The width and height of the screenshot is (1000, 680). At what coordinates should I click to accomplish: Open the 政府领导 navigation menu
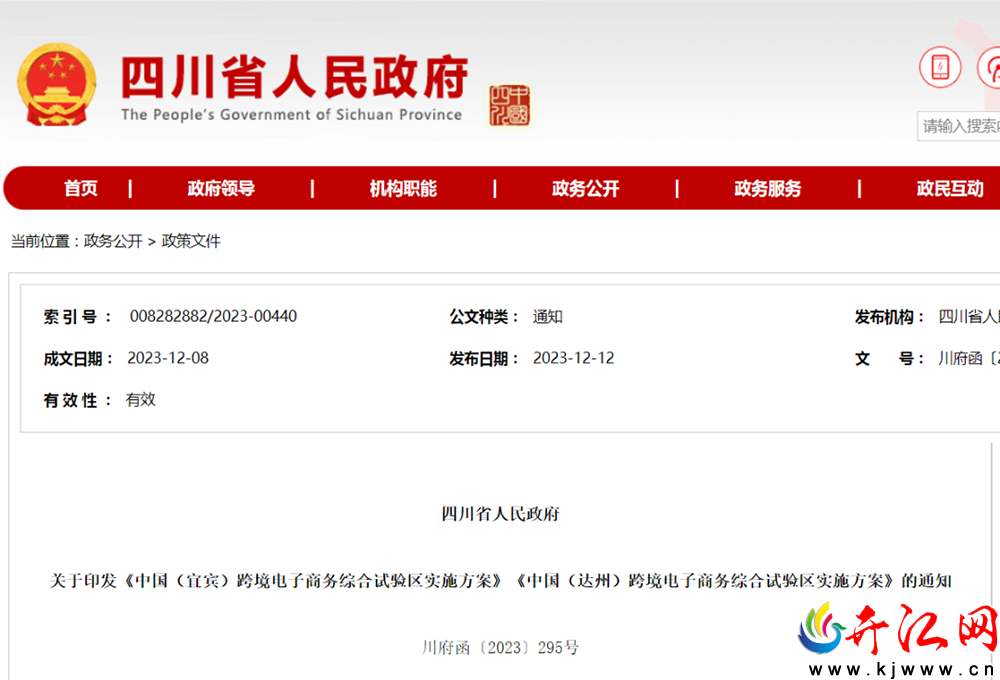click(x=221, y=188)
